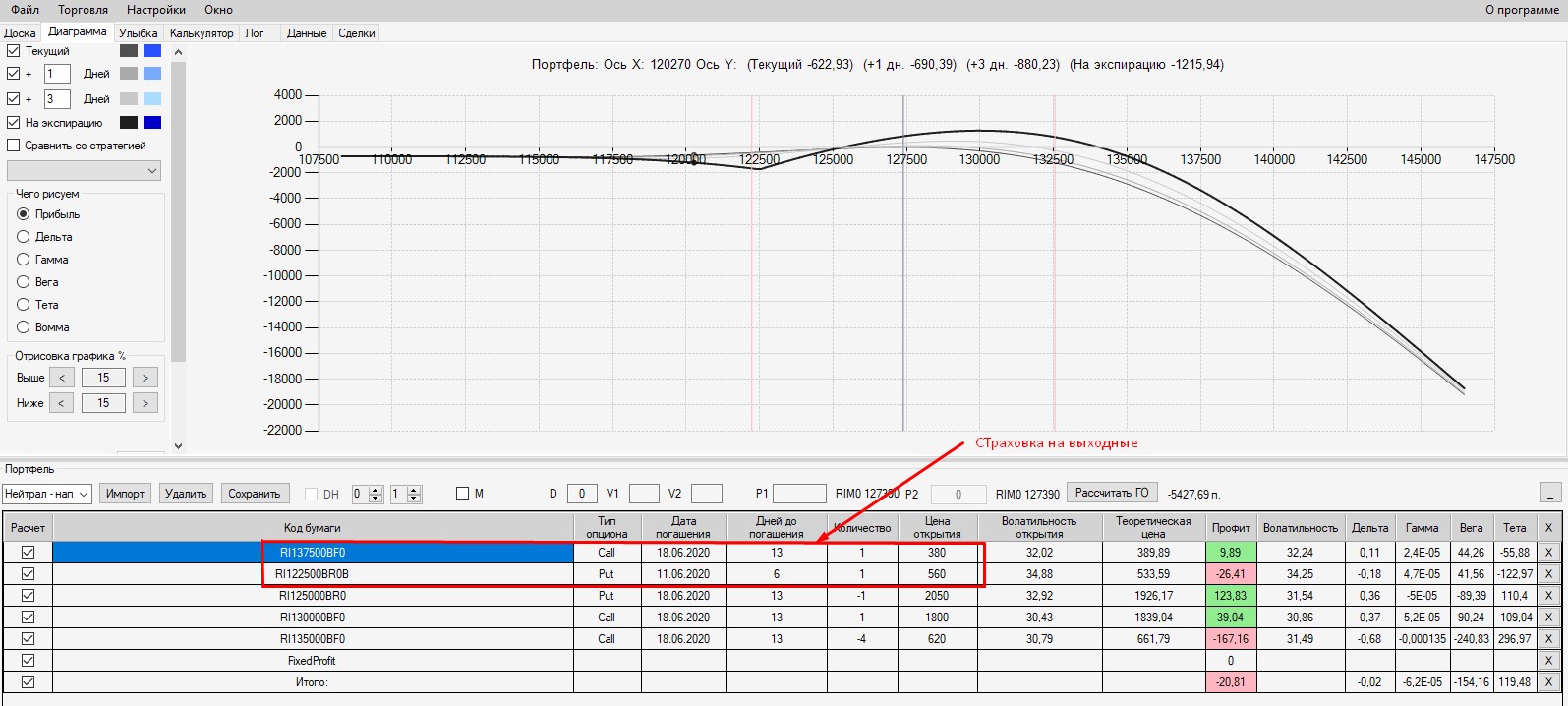Click the light blue +1 Дней color swatch
This screenshot has width=1568, height=706.
coord(152,74)
